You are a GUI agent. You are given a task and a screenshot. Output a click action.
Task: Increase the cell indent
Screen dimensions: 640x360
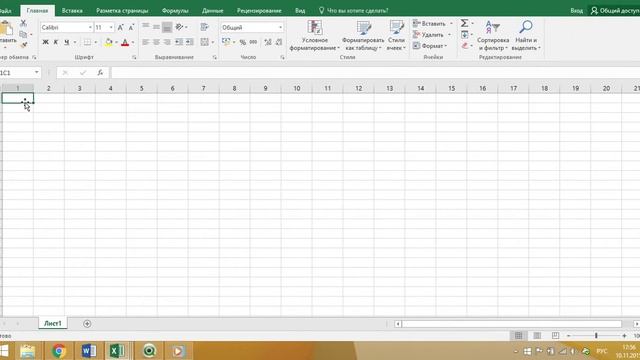point(189,42)
